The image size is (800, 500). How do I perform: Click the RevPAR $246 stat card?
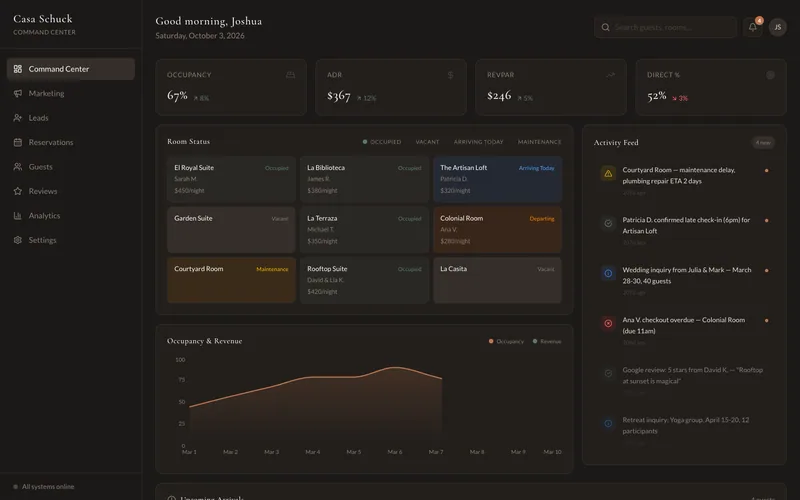pos(551,87)
